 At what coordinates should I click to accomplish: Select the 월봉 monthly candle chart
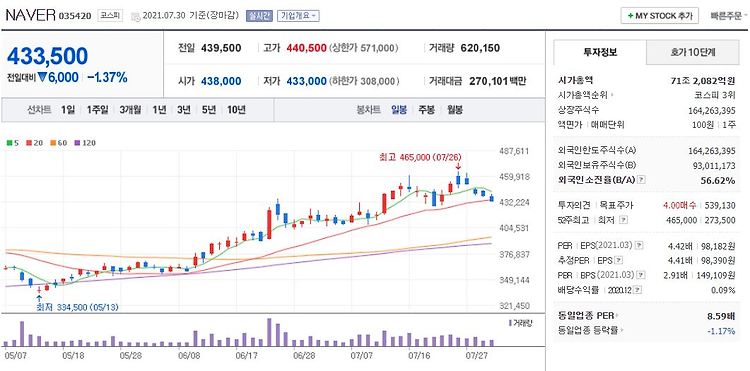pos(455,110)
